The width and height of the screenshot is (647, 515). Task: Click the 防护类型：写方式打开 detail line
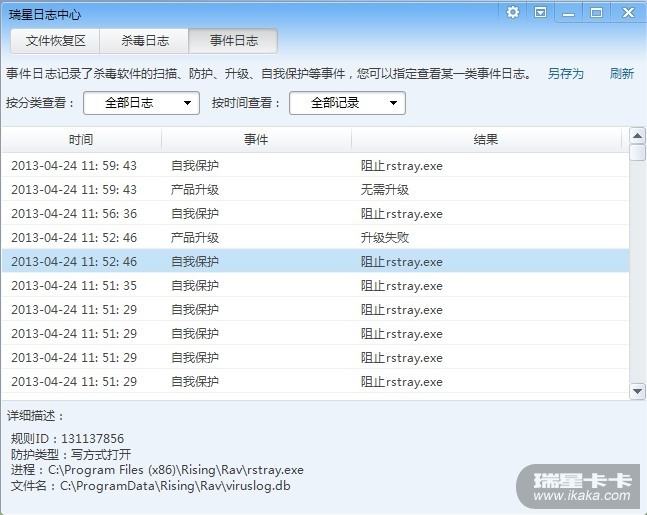coord(71,454)
